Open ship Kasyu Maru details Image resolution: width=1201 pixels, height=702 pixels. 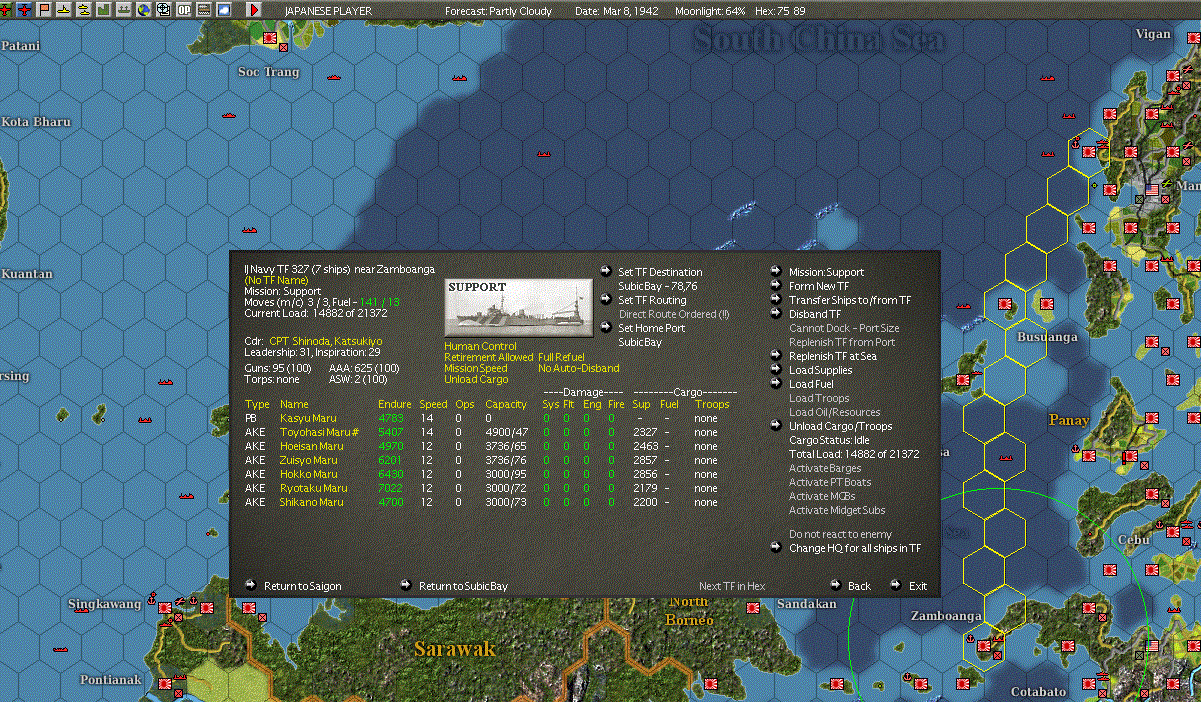[308, 418]
